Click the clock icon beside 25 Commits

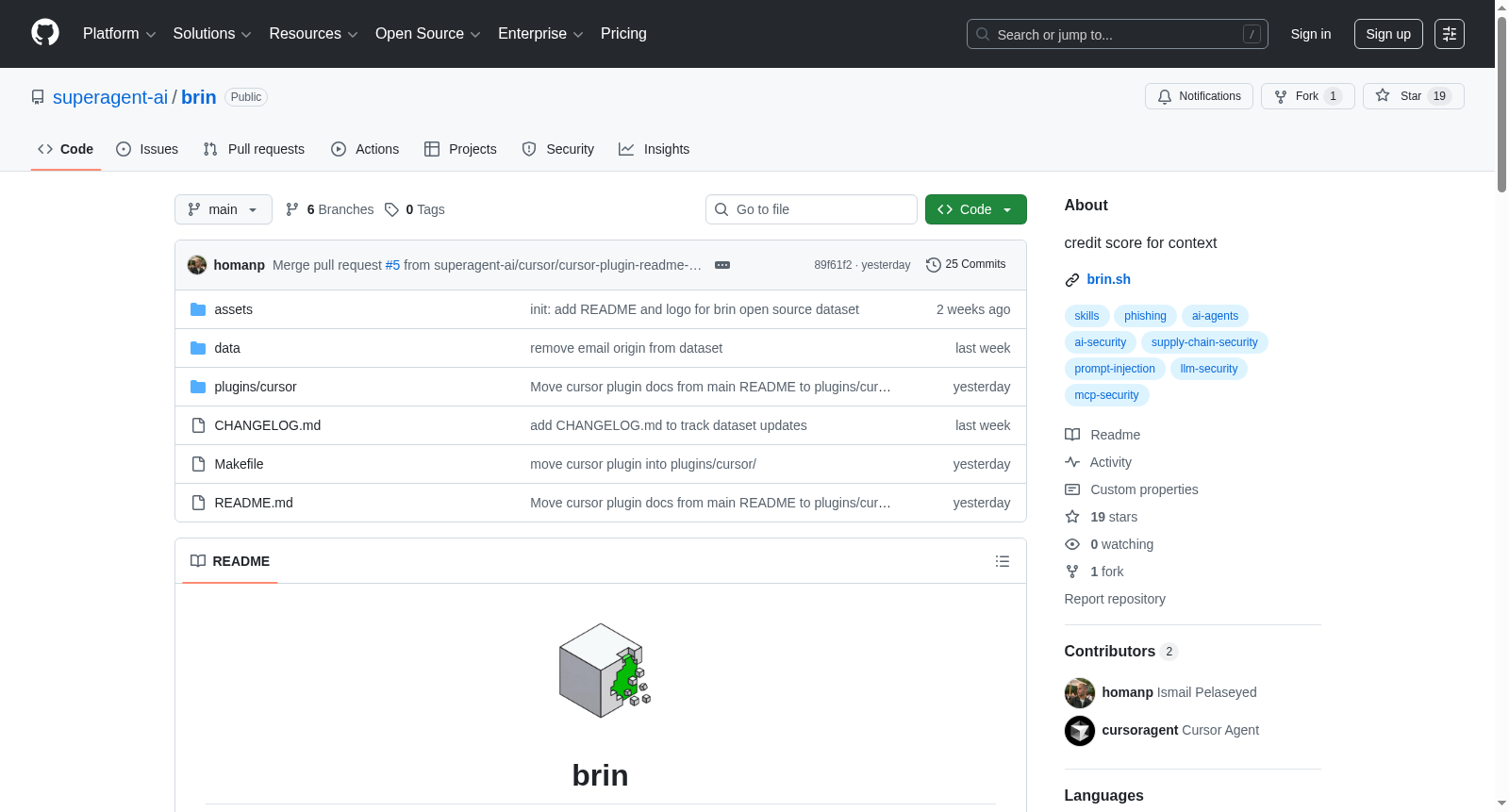(934, 265)
